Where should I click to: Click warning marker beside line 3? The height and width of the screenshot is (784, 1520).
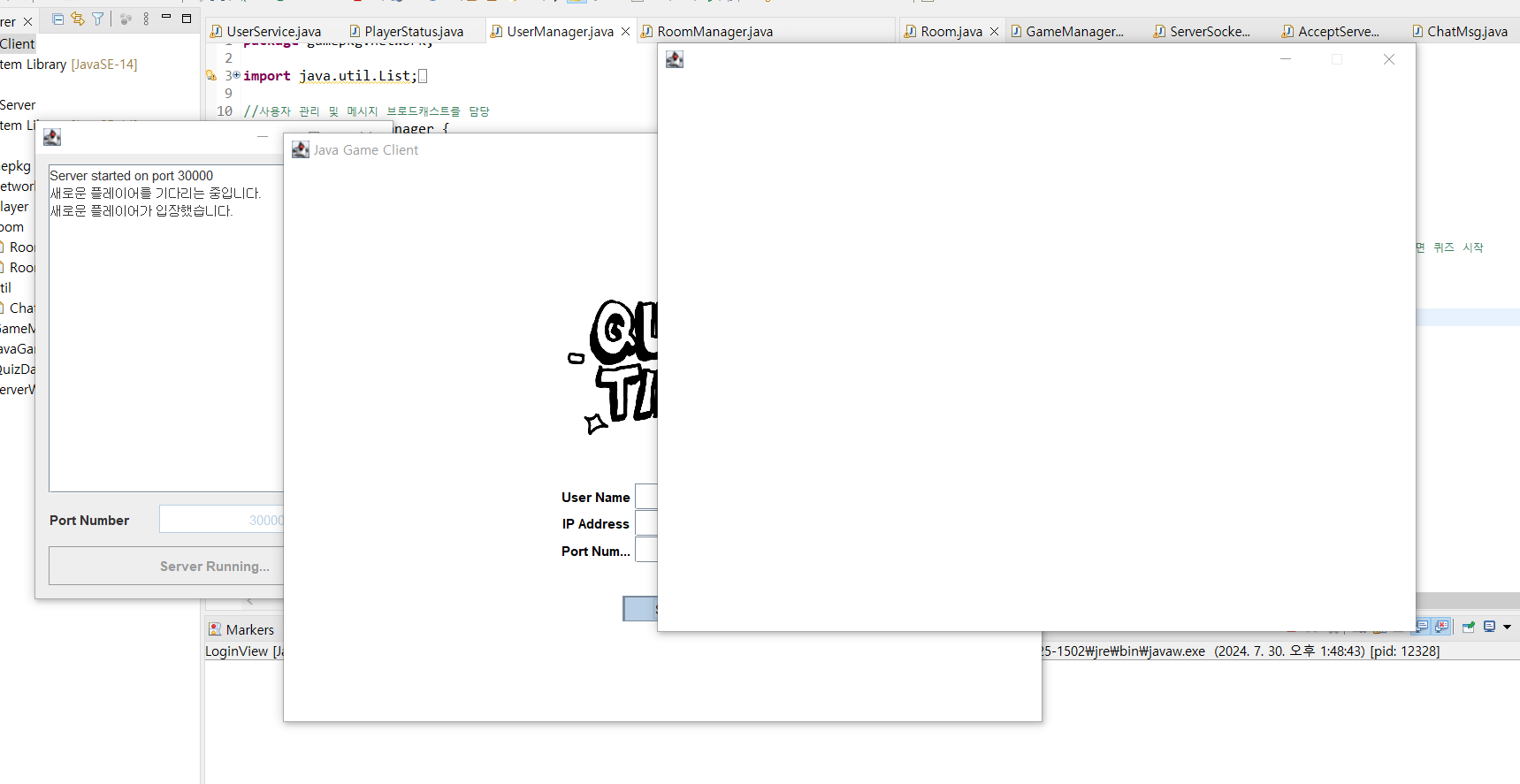211,76
